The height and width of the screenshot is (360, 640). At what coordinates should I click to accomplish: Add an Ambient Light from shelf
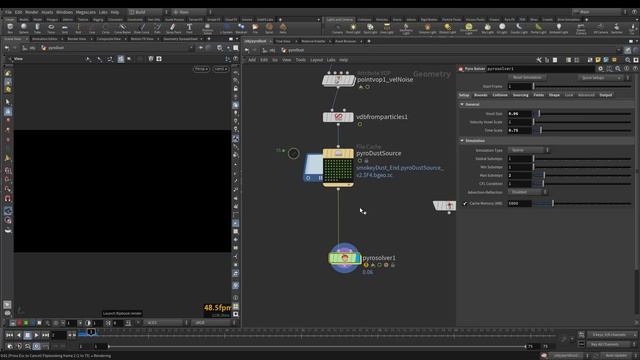pyautogui.click(x=559, y=29)
